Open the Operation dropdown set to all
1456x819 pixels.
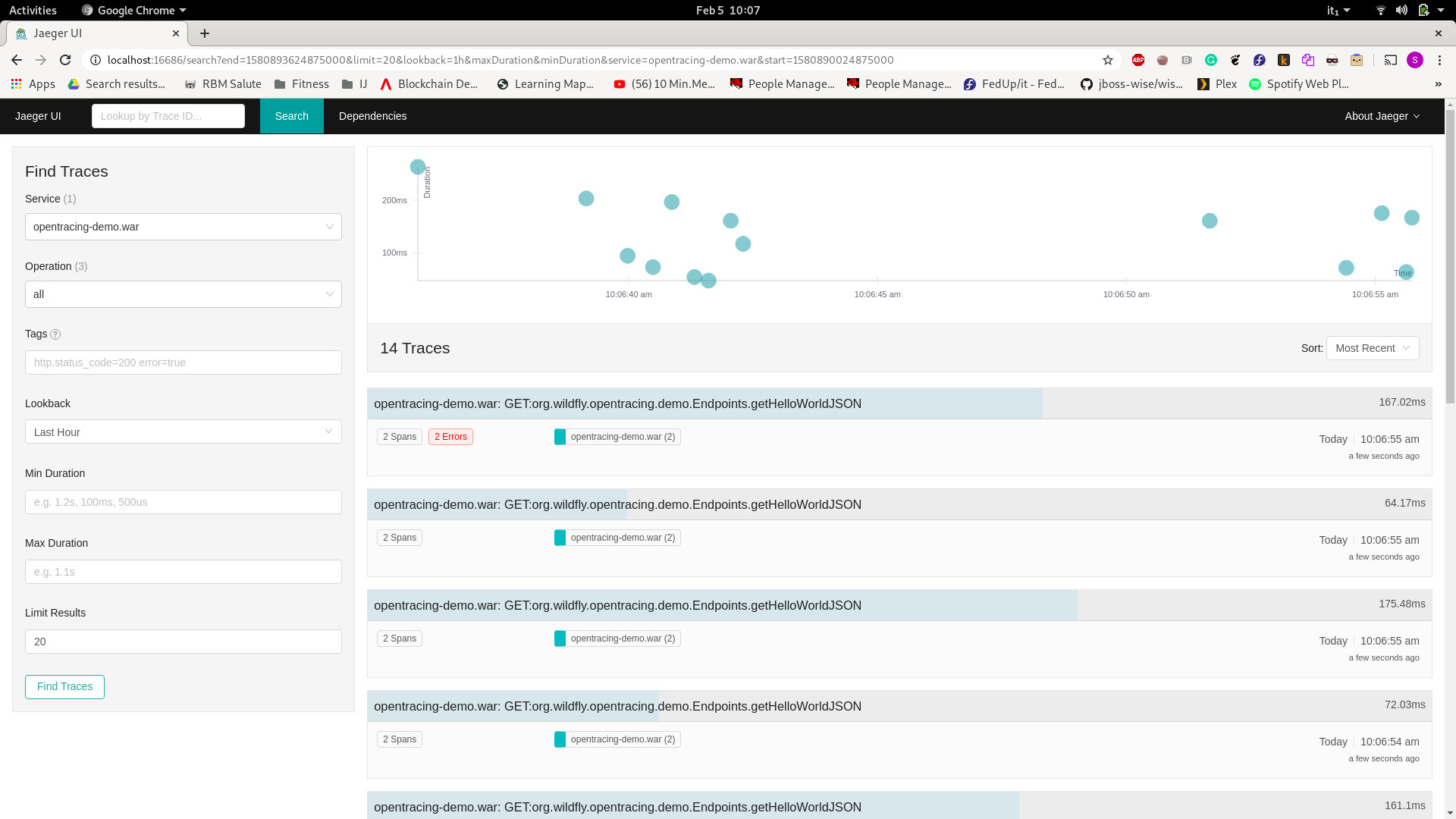pos(183,294)
